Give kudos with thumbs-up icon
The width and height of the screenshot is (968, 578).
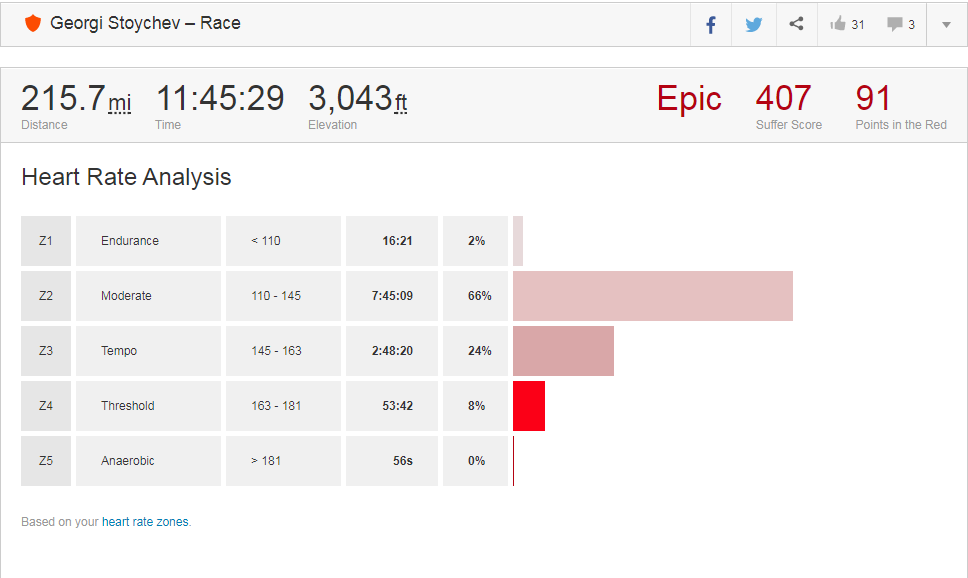point(838,24)
